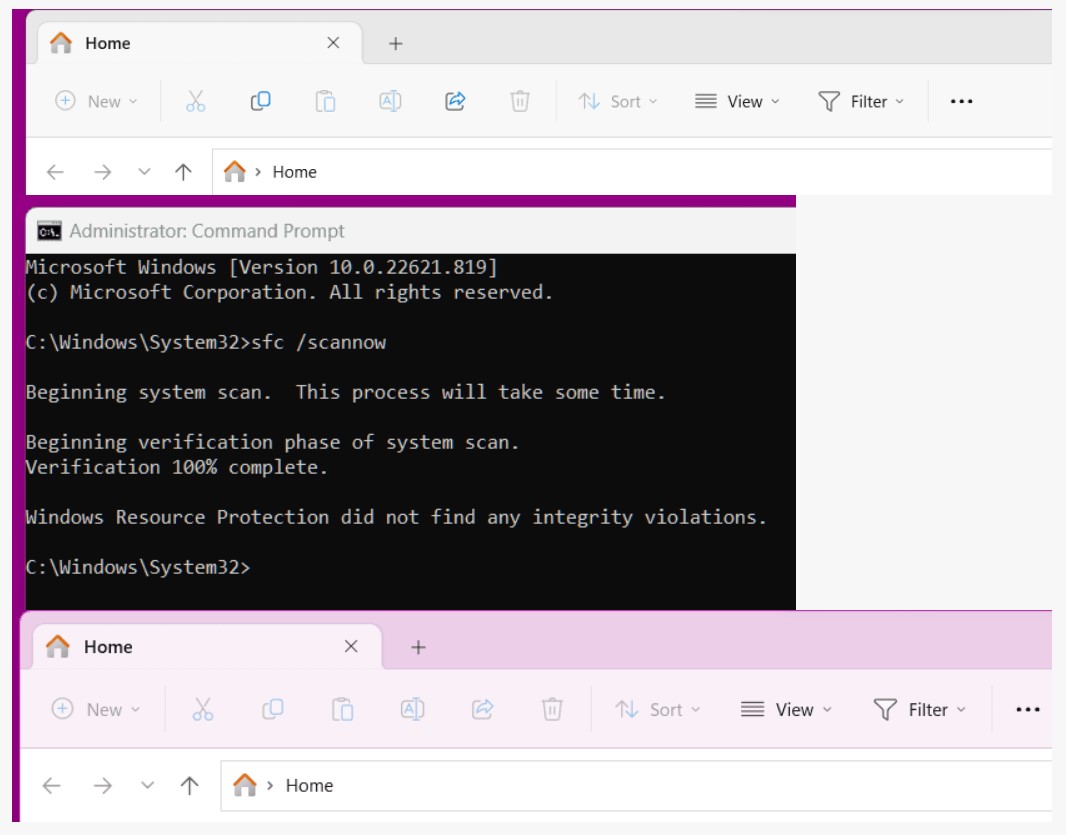Close the Home tab in bottom Explorer window
Viewport: 1066px width, 835px height.
tap(351, 646)
